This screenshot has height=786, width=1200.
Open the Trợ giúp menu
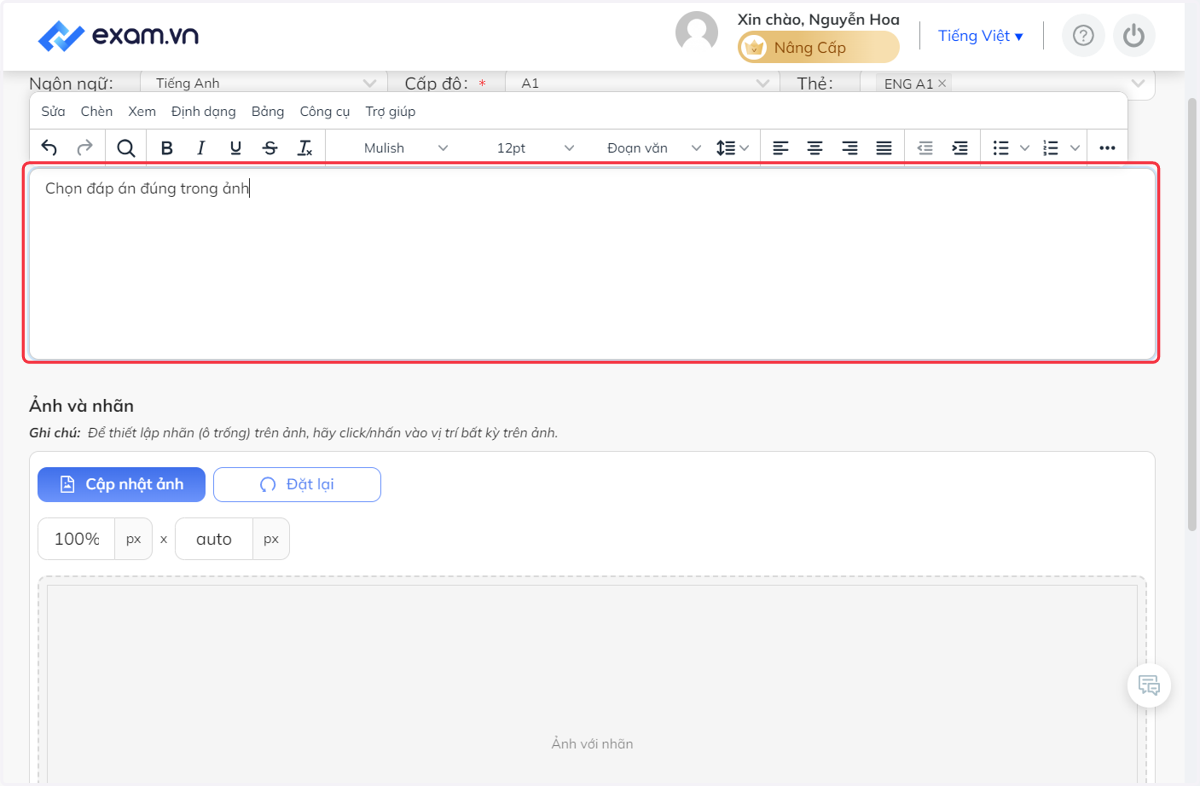[390, 112]
